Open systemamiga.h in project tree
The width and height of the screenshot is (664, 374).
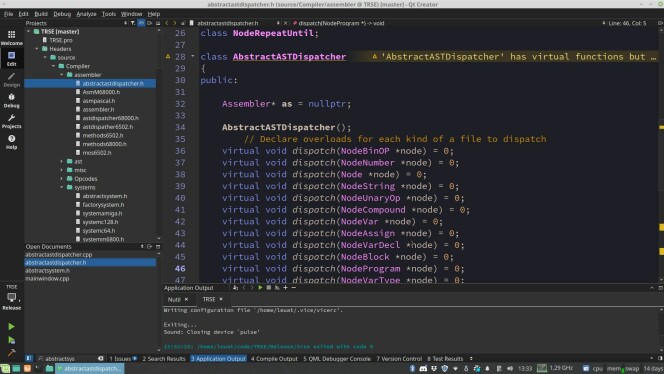102,213
